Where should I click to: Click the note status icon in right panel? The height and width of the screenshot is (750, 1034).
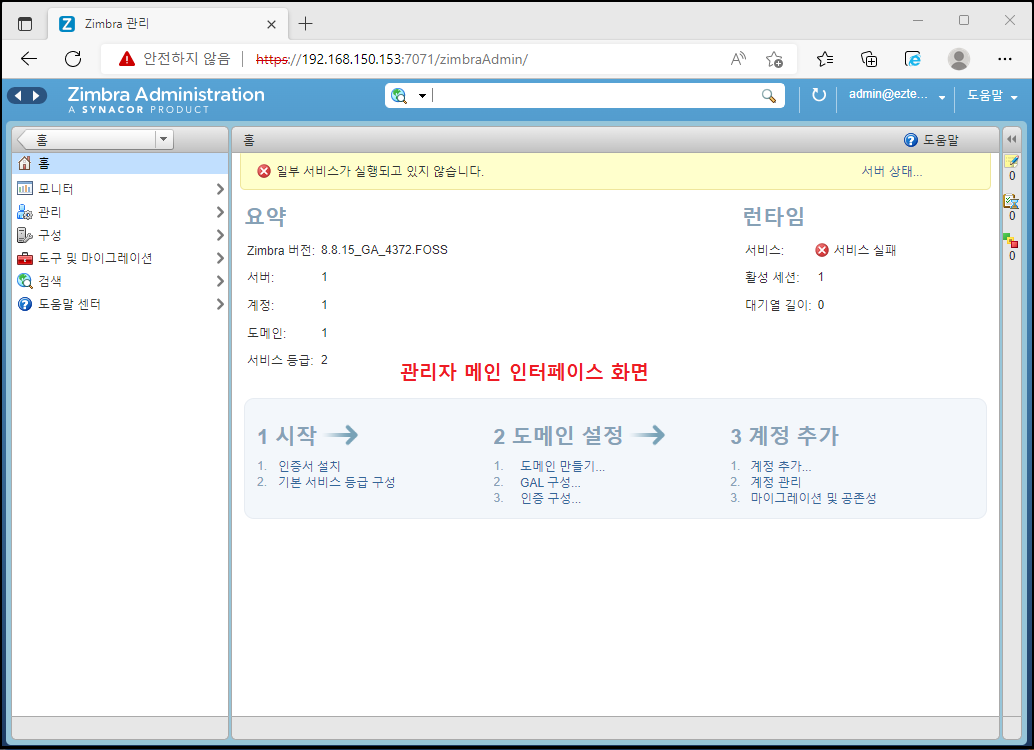pos(1012,162)
